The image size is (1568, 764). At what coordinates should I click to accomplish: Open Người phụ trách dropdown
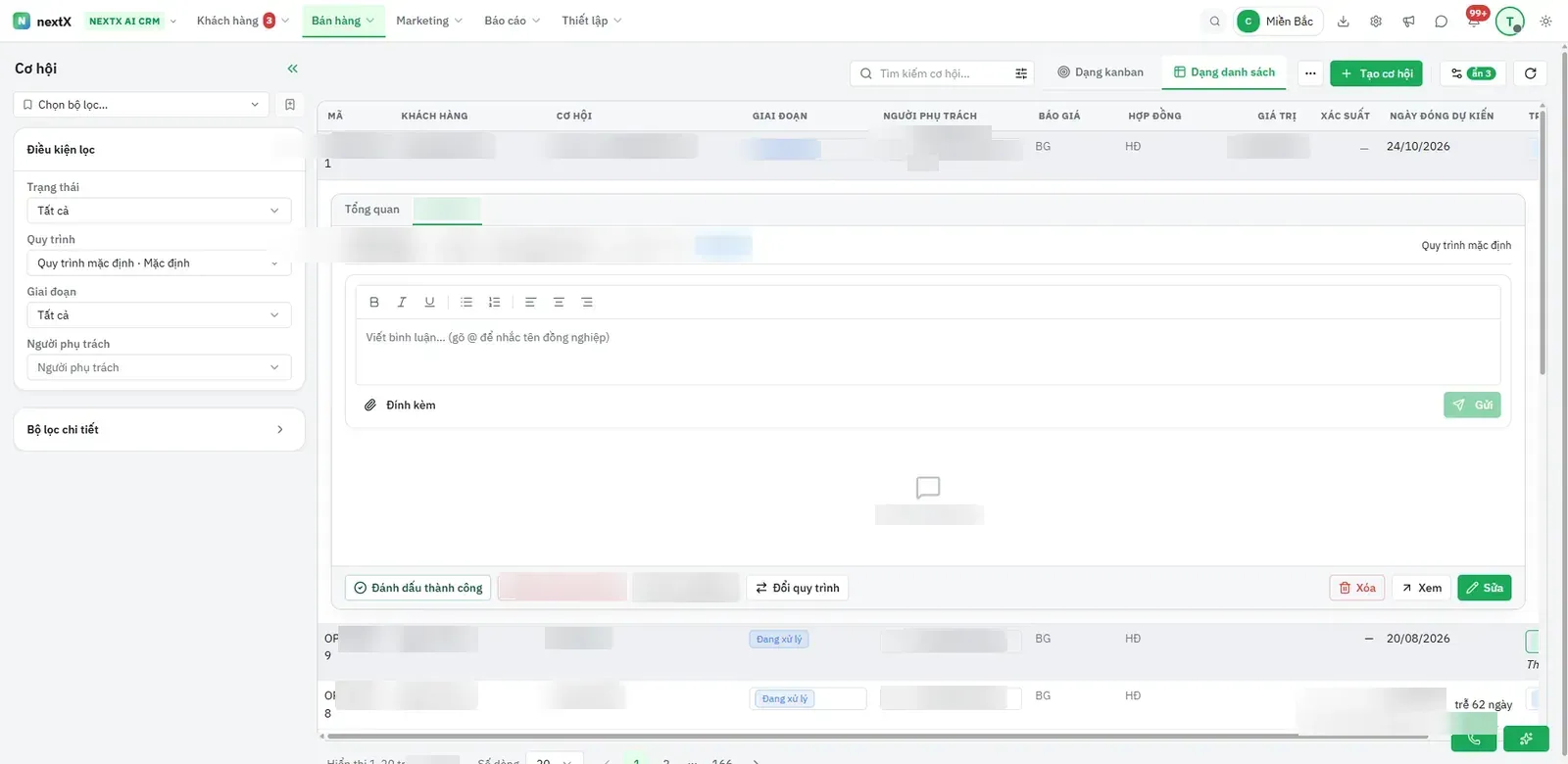159,368
